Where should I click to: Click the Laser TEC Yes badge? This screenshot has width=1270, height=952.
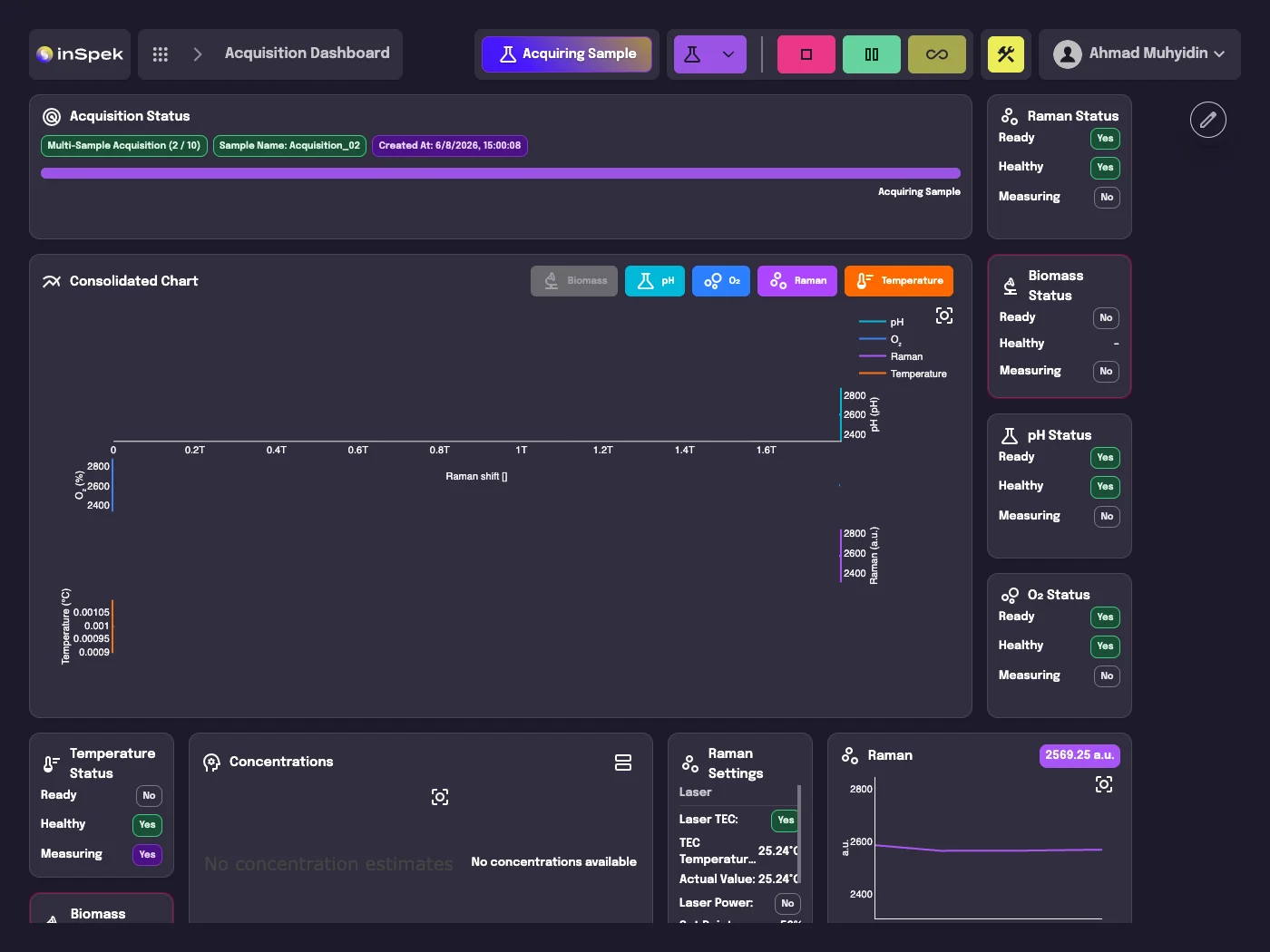coord(786,821)
